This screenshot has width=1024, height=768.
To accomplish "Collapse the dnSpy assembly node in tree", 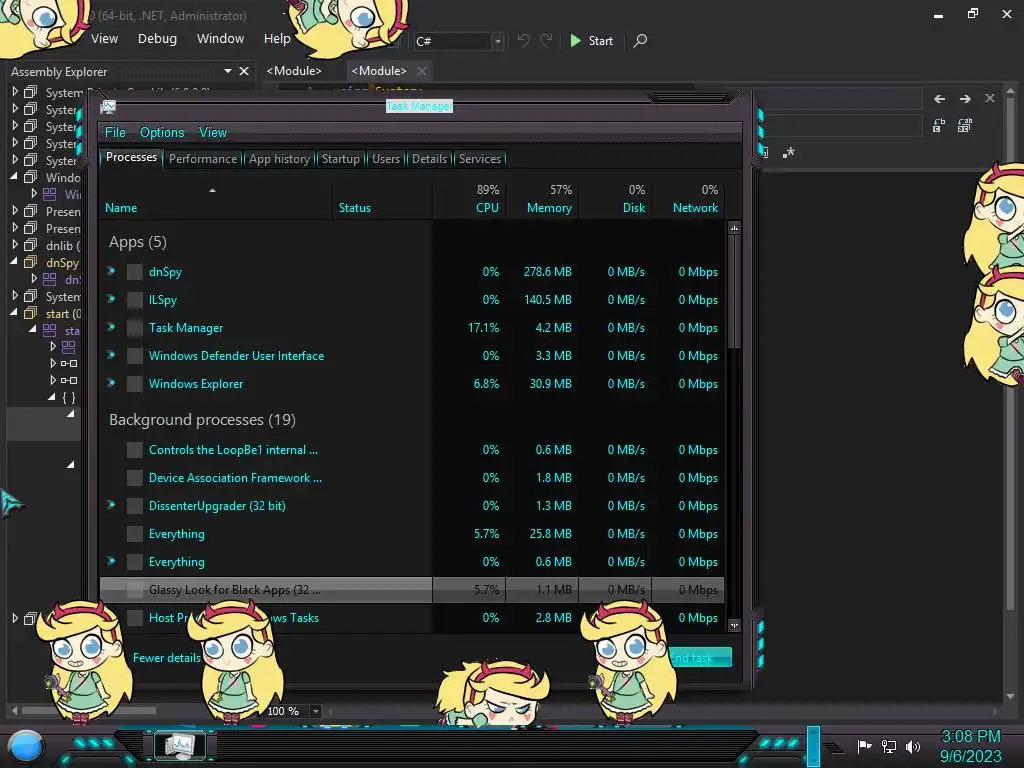I will (14, 261).
